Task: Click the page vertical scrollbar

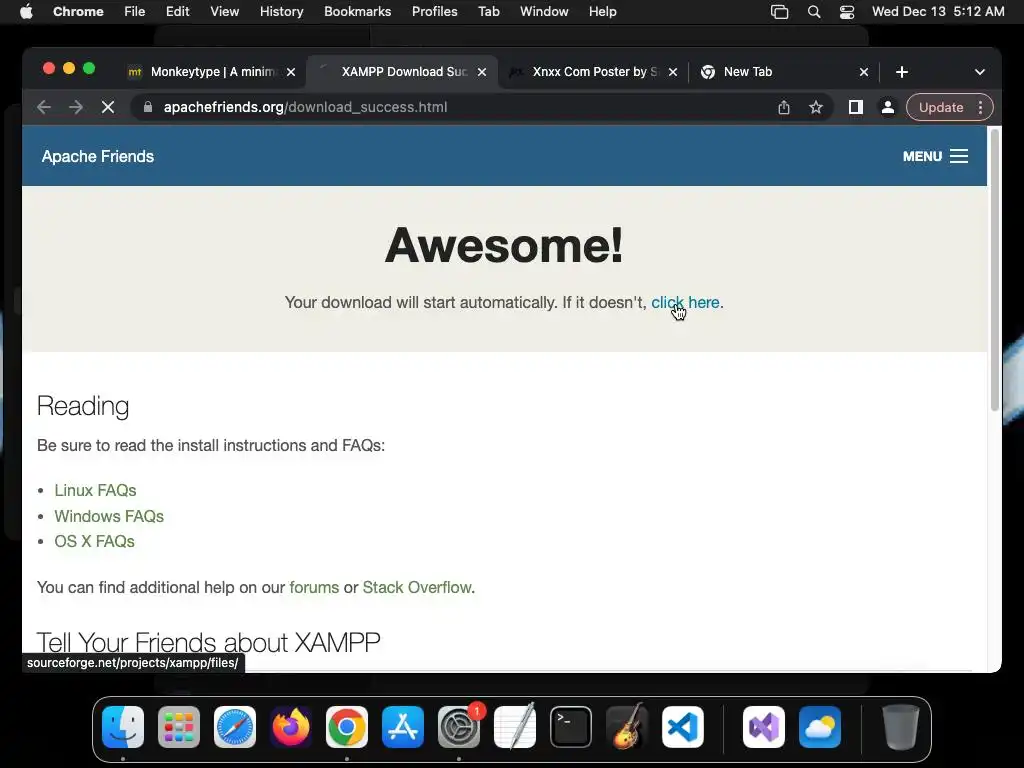Action: point(995,269)
